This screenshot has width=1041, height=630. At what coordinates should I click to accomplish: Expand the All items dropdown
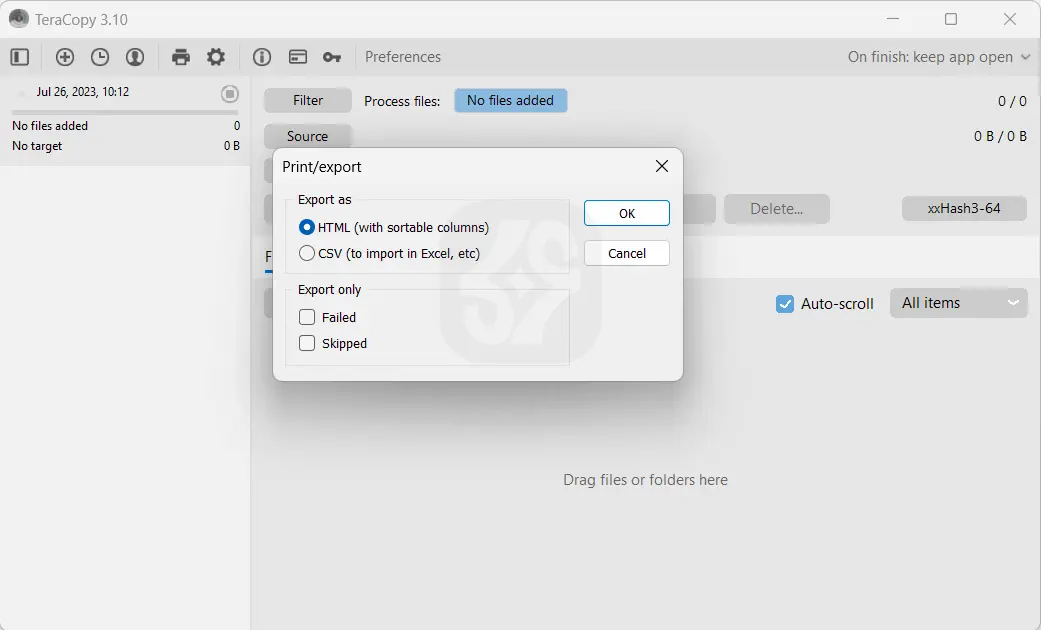(x=958, y=303)
